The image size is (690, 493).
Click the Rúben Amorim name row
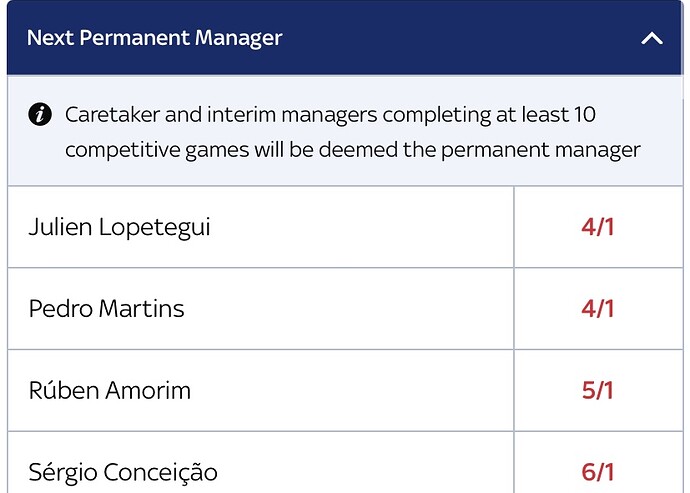tap(261, 390)
